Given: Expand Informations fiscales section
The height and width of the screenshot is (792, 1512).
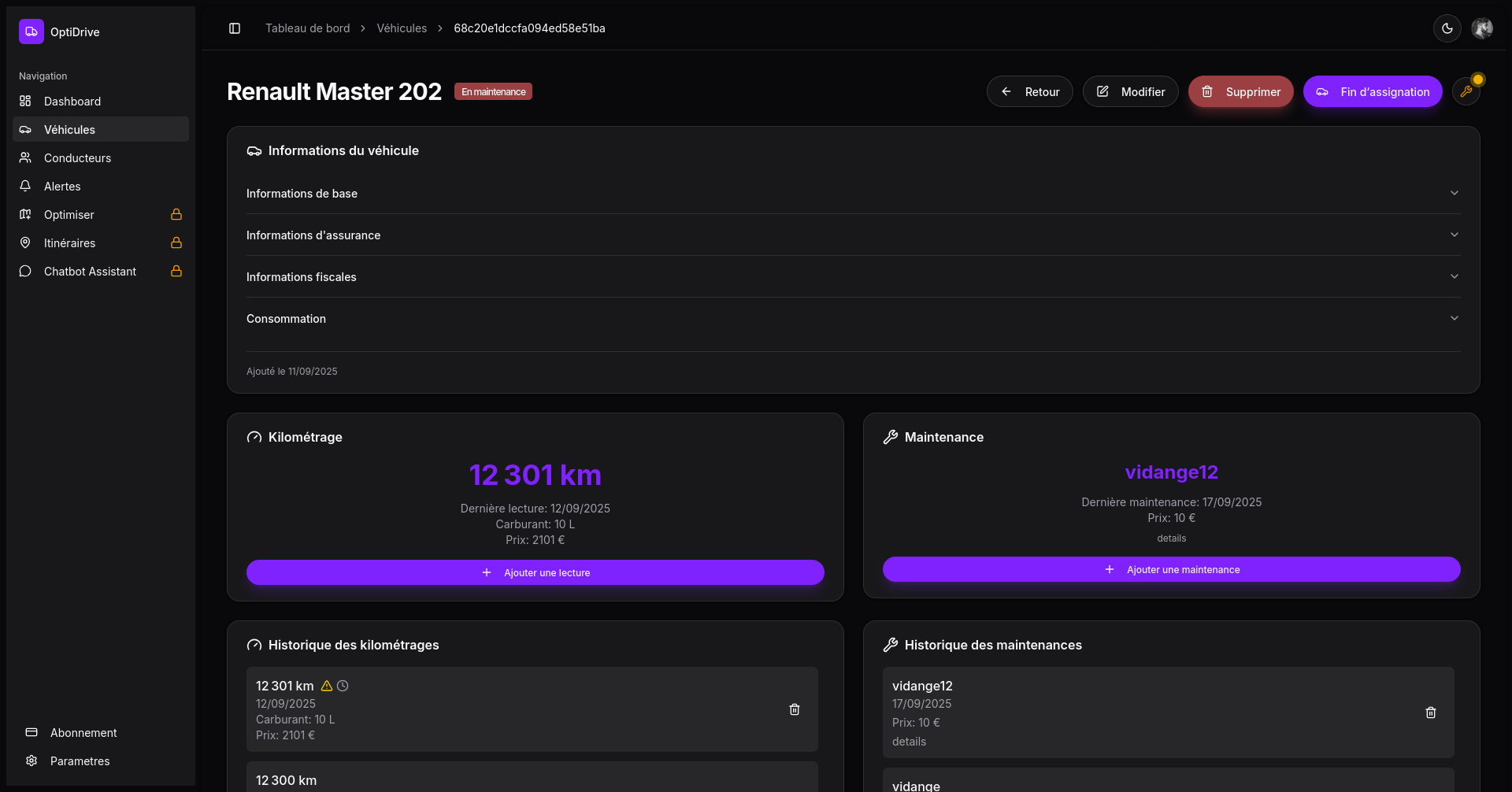Looking at the screenshot, I should coord(853,277).
